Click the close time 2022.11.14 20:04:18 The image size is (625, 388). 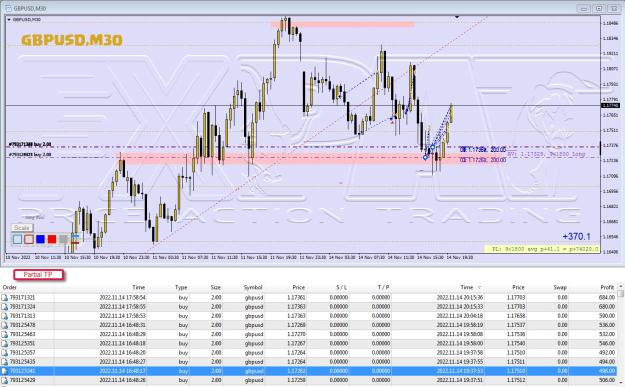tap(460, 316)
